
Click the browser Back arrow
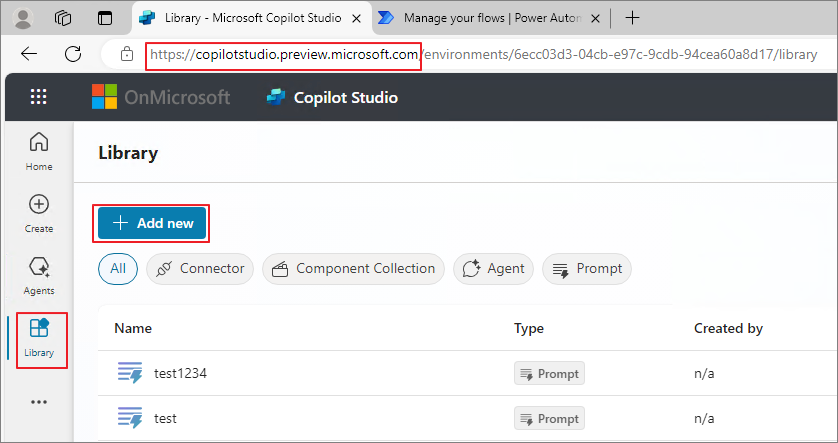coord(29,53)
